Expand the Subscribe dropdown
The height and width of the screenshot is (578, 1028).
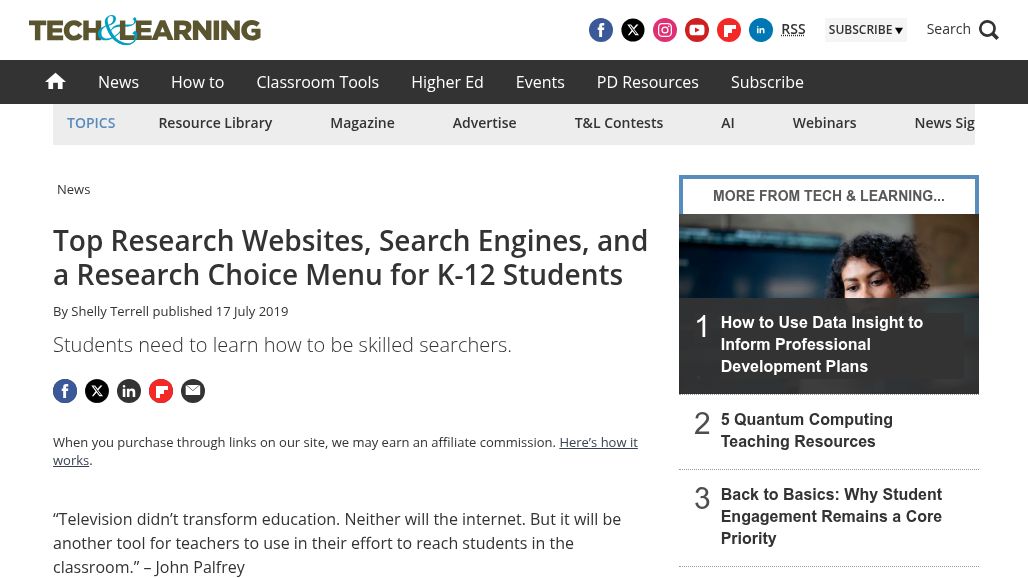[x=865, y=30]
